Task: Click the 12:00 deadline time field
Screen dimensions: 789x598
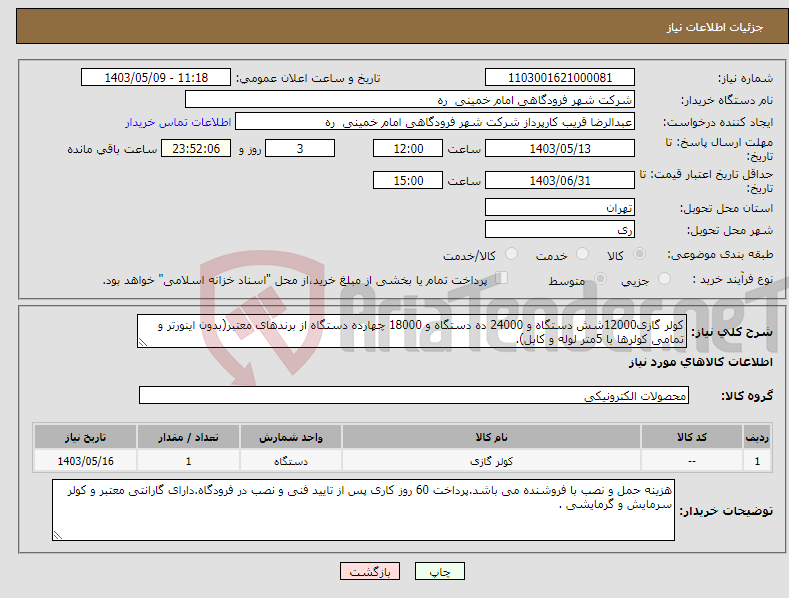Action: pos(408,148)
